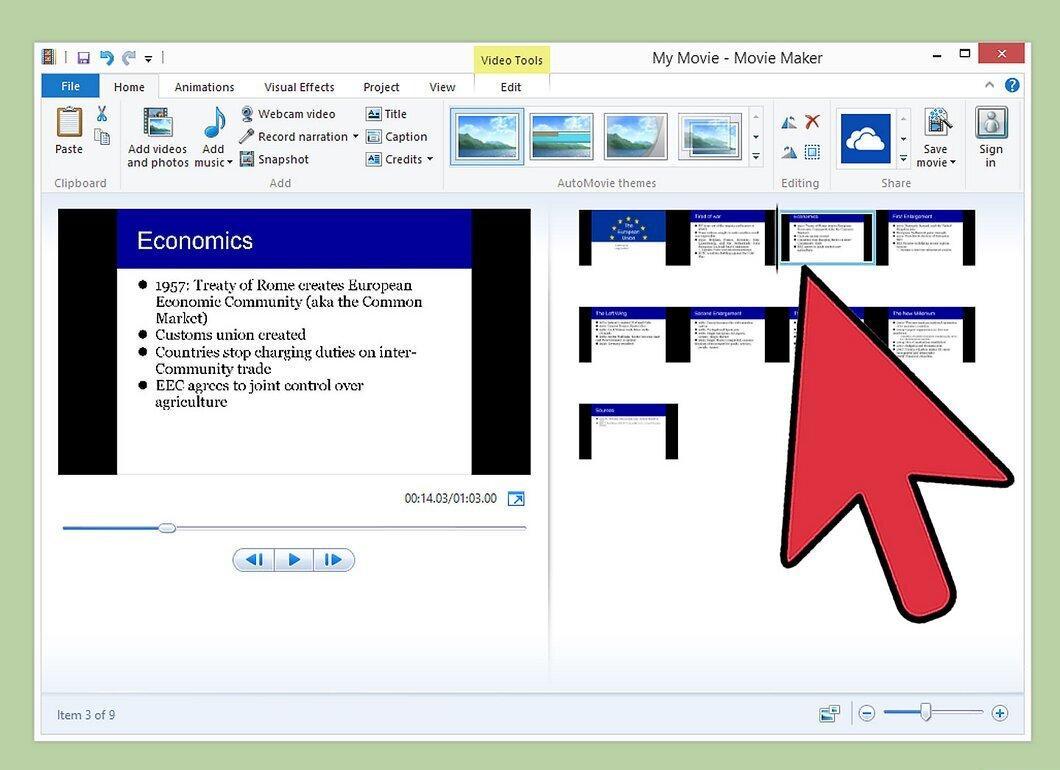Click the Add videos and photos icon

(x=158, y=122)
